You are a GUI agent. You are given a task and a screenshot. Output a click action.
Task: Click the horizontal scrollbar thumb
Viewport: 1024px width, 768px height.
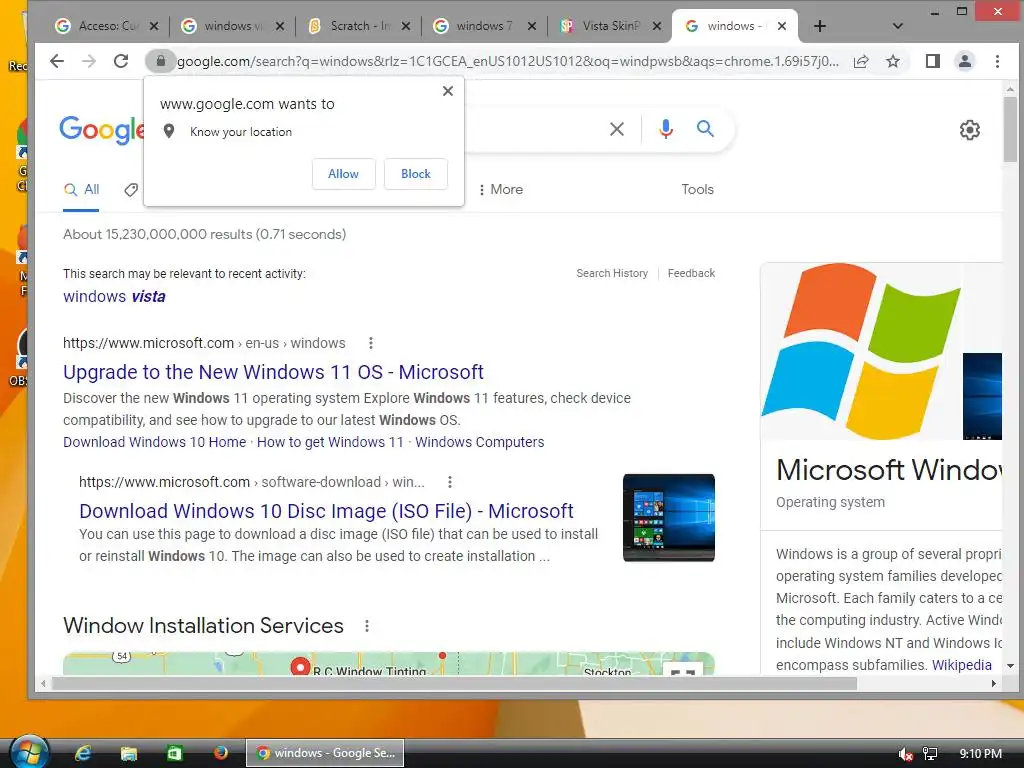pos(454,684)
